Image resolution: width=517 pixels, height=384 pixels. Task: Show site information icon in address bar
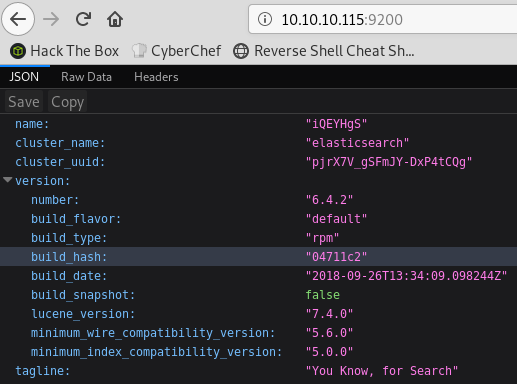(265, 19)
